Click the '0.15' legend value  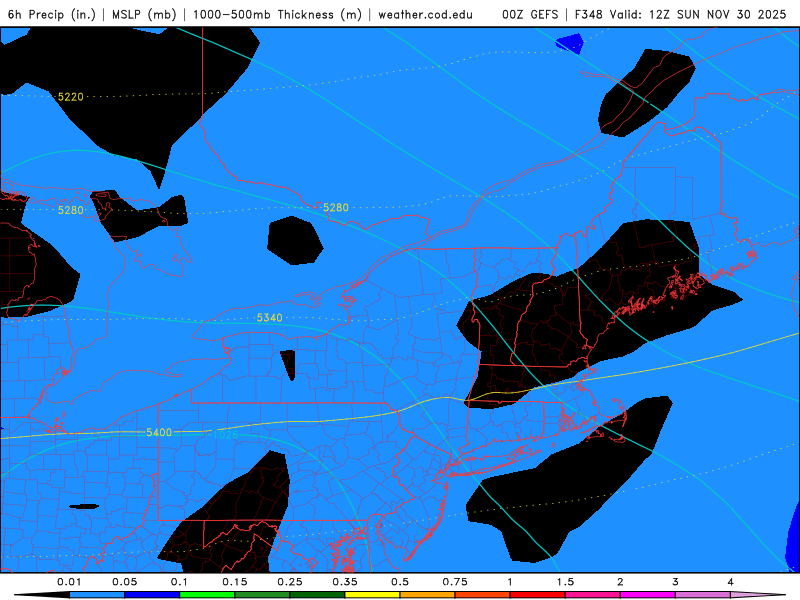click(x=235, y=582)
